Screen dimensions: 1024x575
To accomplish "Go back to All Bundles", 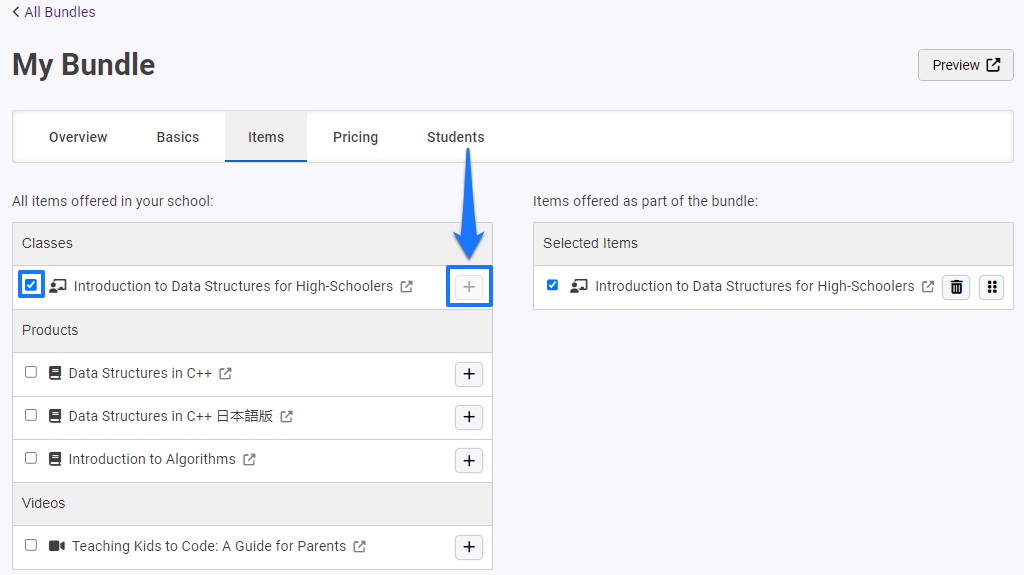I will click(x=54, y=12).
